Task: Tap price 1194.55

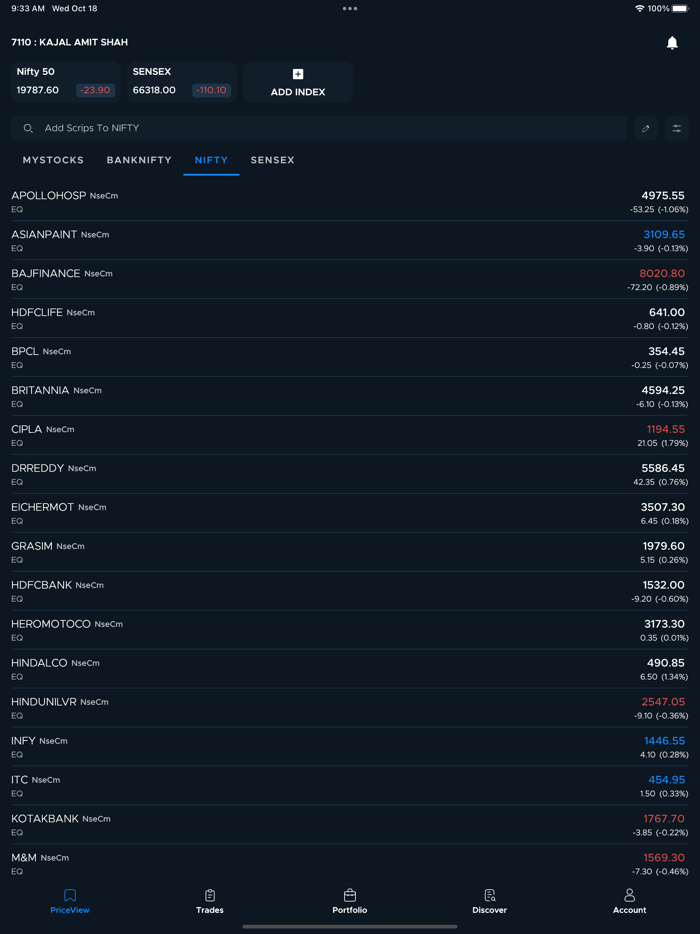Action: coord(665,429)
